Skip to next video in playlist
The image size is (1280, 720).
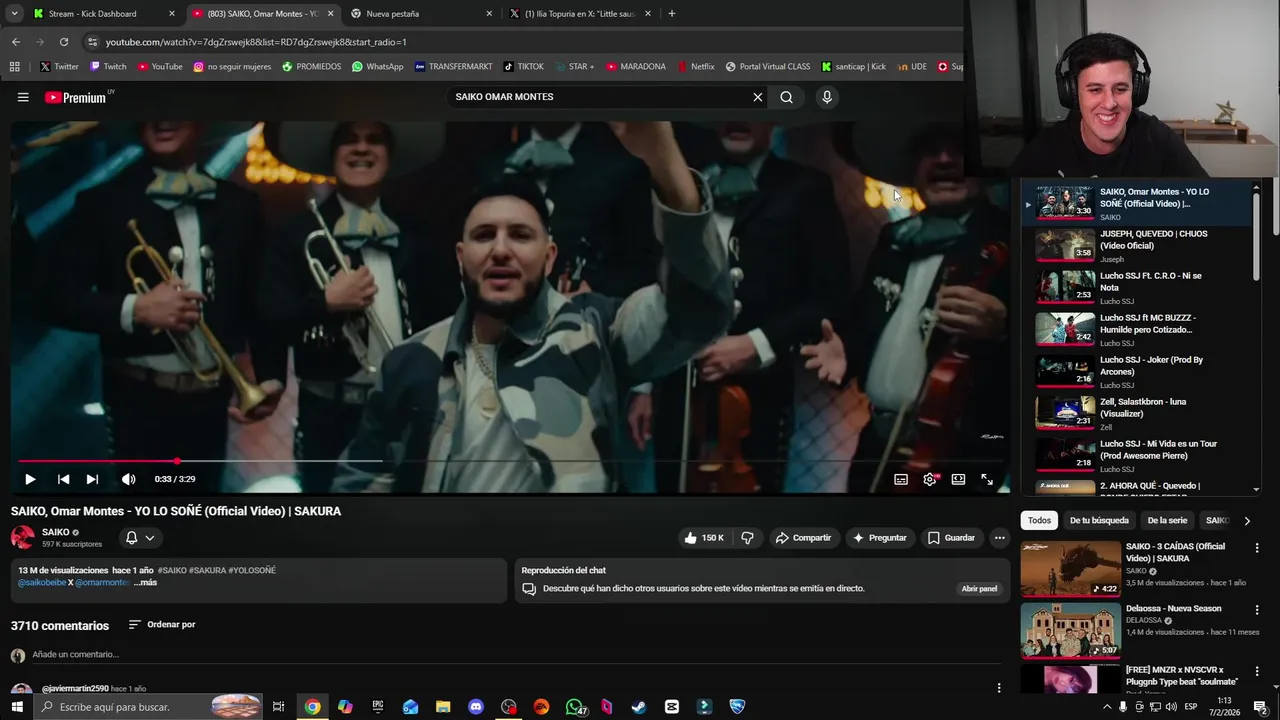[92, 479]
